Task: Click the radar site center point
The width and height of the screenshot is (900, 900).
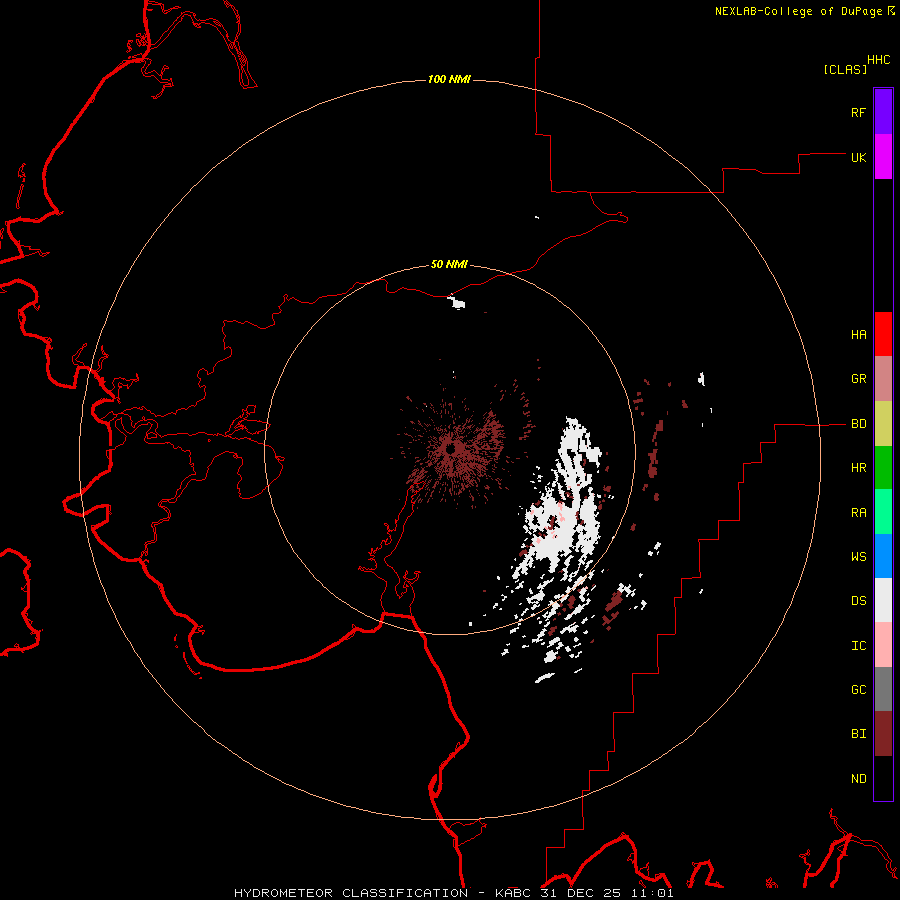Action: coord(451,448)
